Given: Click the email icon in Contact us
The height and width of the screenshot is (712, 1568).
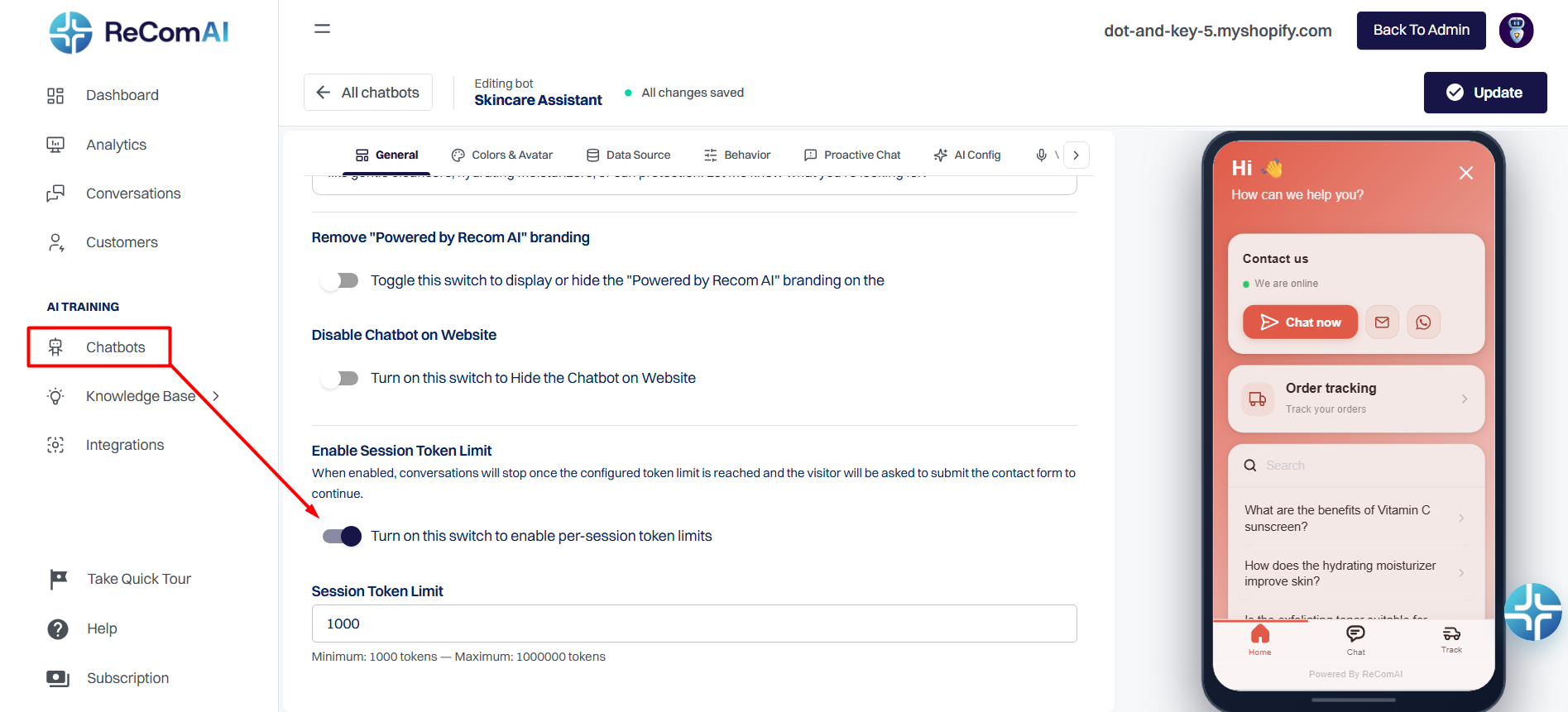Looking at the screenshot, I should click(x=1382, y=323).
